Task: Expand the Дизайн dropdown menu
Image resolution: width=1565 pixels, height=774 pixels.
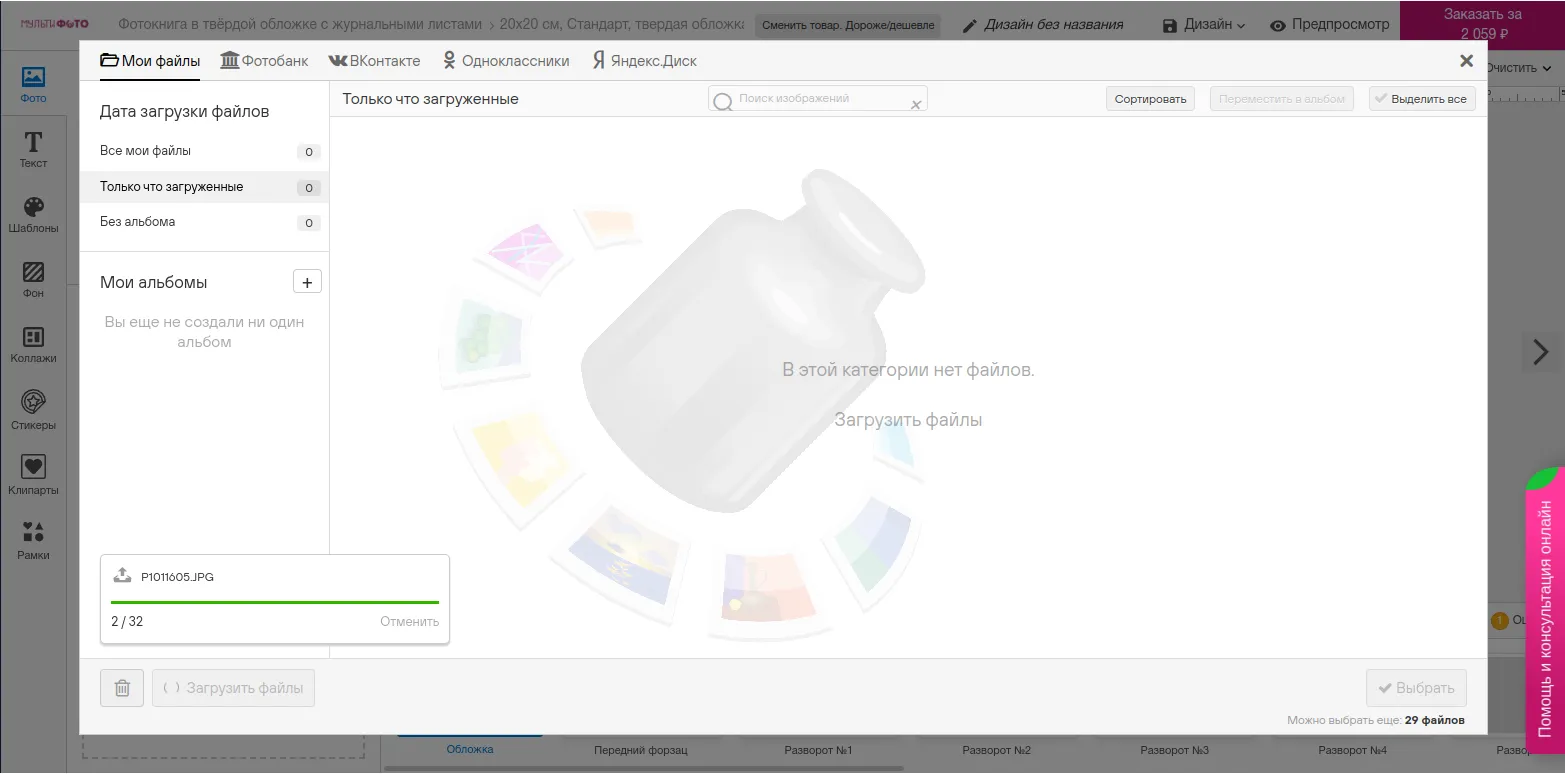Action: 1204,25
